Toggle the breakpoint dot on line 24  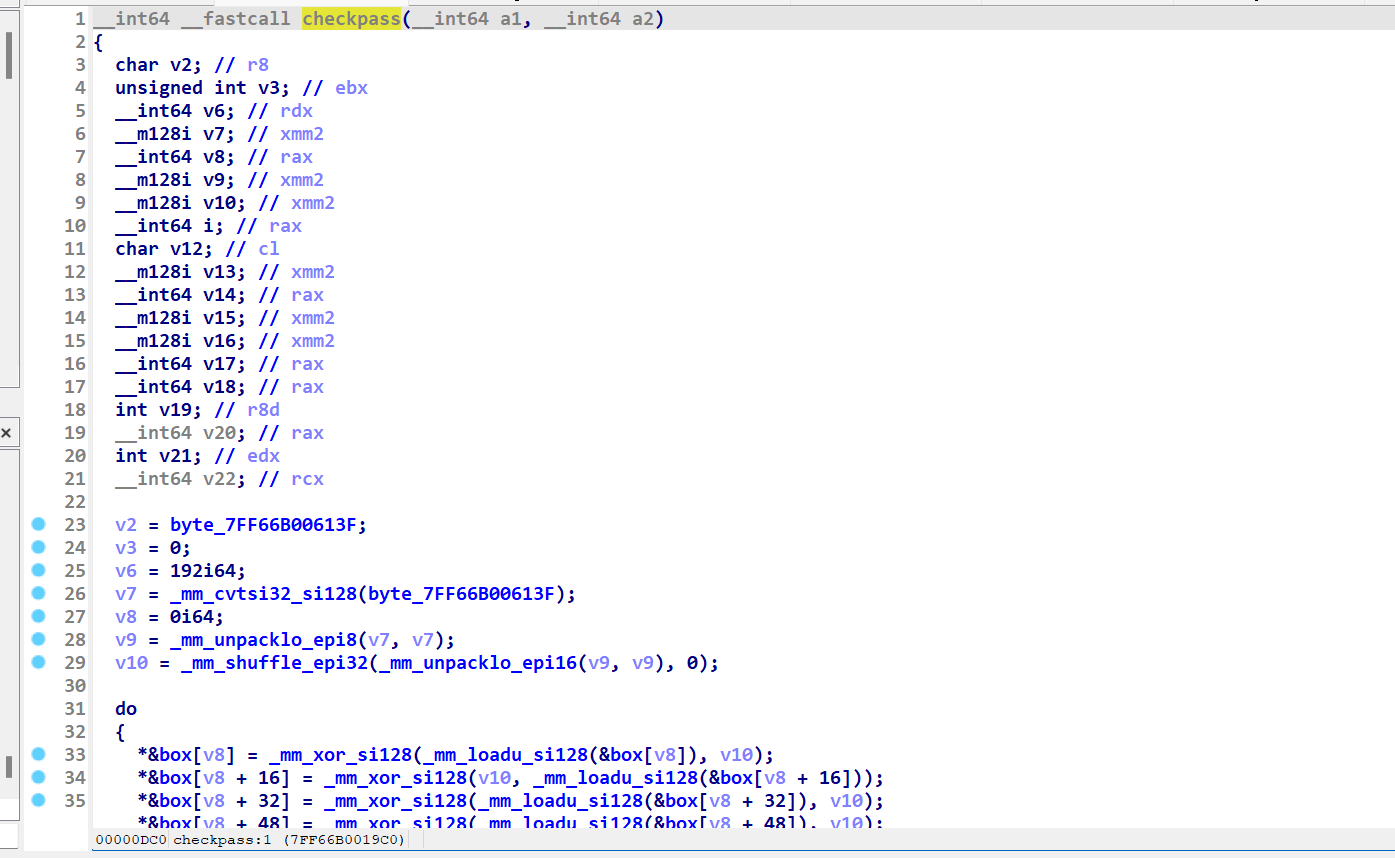39,547
